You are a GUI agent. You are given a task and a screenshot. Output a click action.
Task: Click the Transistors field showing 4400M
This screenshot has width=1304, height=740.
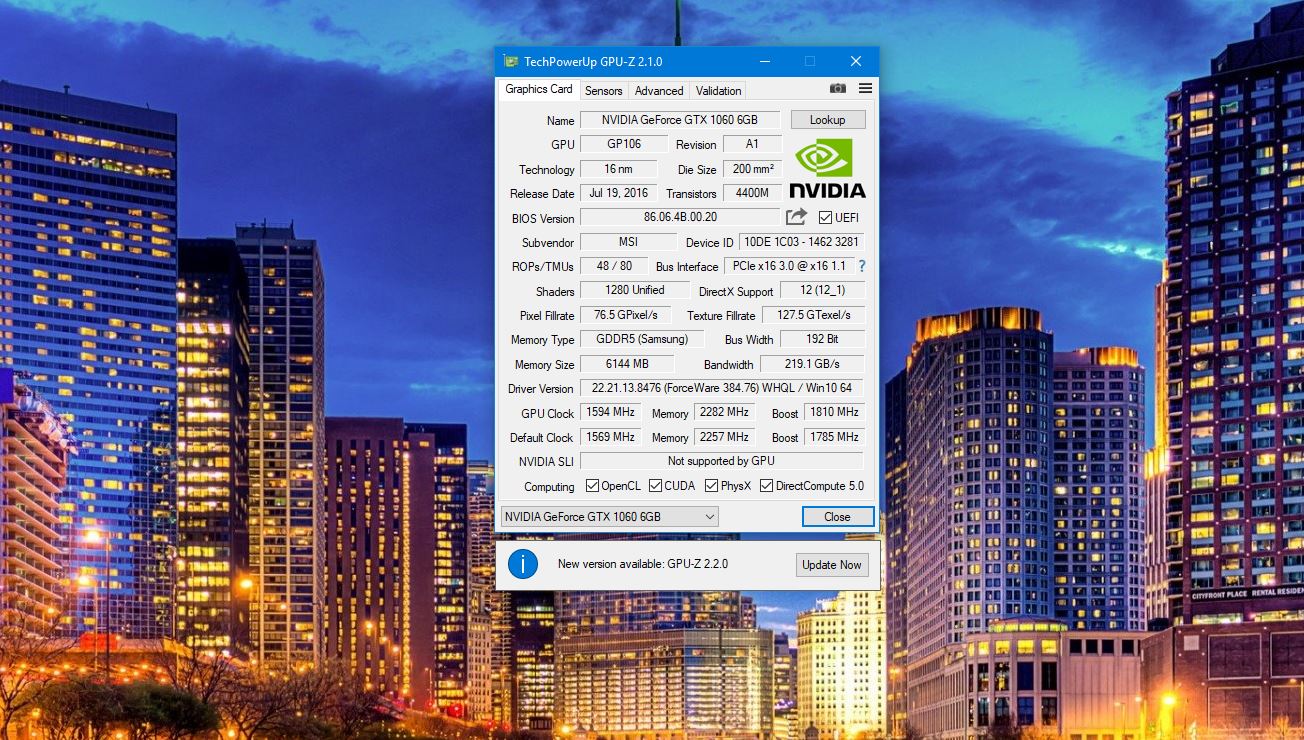pos(752,193)
